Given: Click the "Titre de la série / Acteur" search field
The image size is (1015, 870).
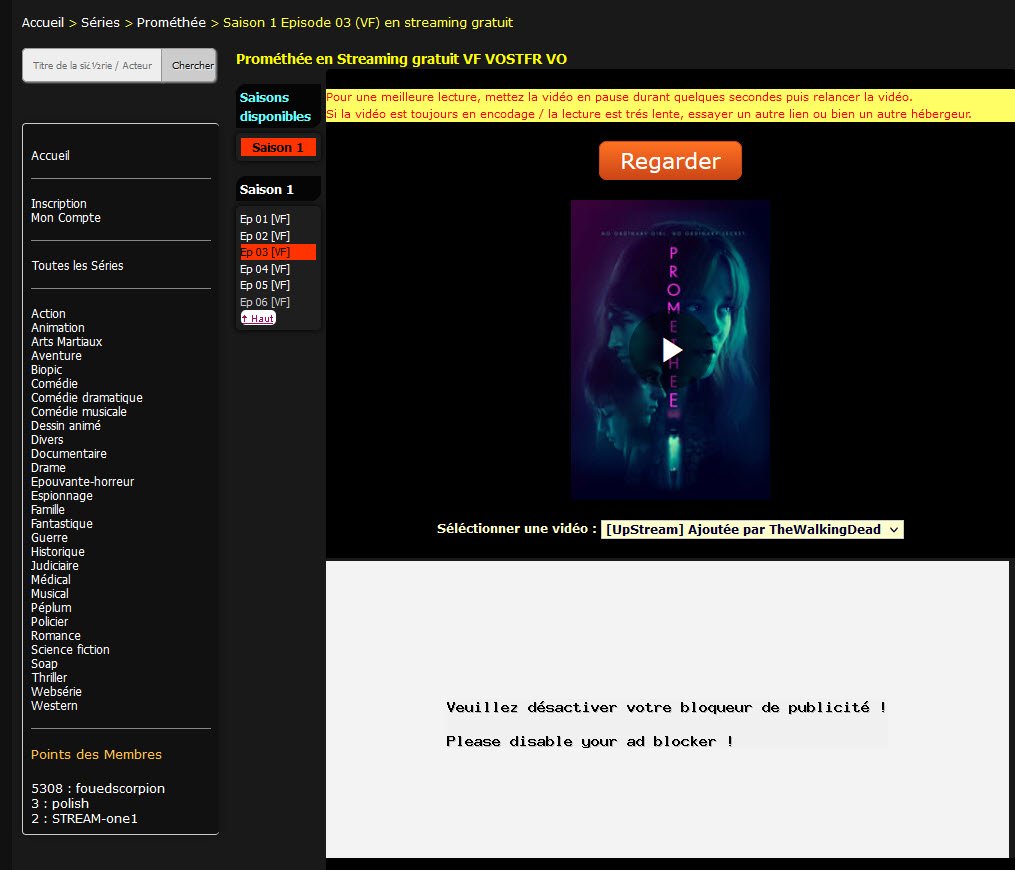Looking at the screenshot, I should [90, 65].
